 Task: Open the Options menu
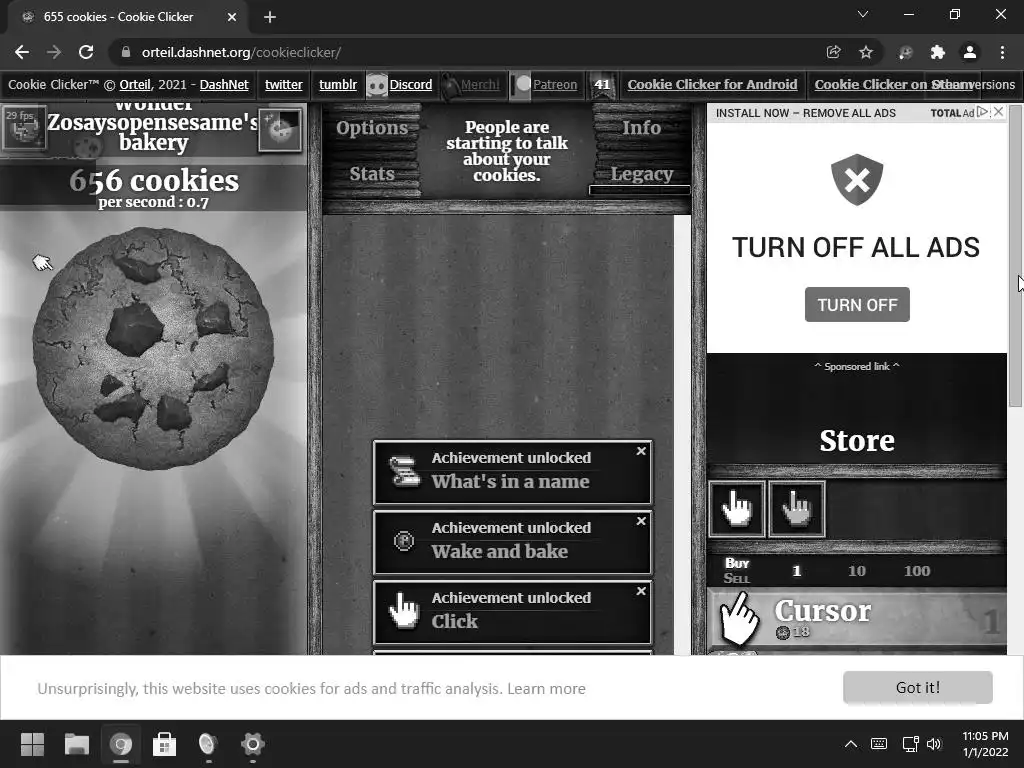point(372,127)
